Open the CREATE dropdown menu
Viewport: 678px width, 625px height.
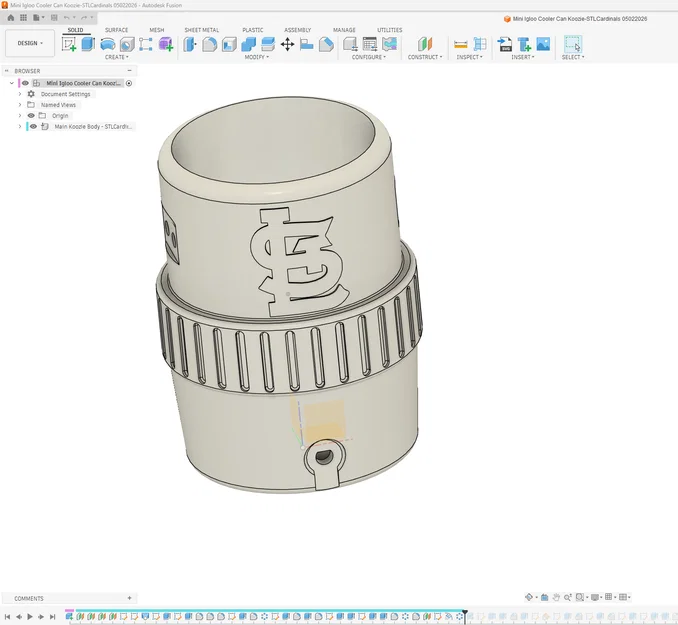[x=116, y=57]
